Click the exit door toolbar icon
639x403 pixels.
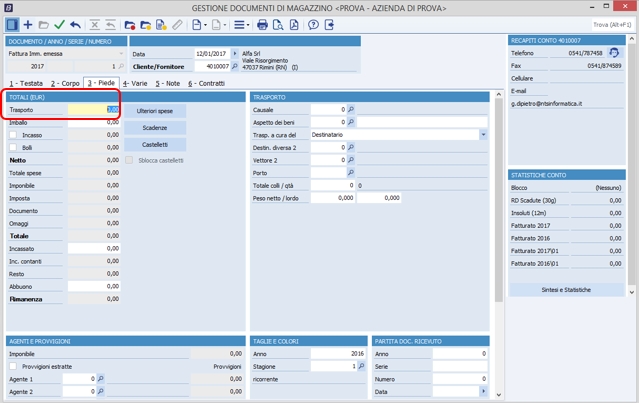(x=331, y=24)
